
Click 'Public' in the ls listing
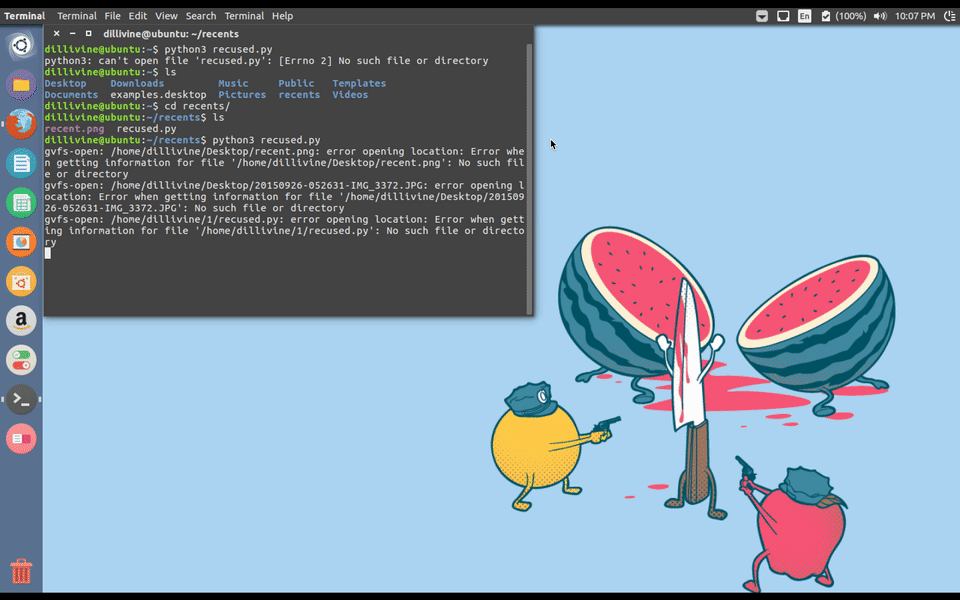point(296,83)
